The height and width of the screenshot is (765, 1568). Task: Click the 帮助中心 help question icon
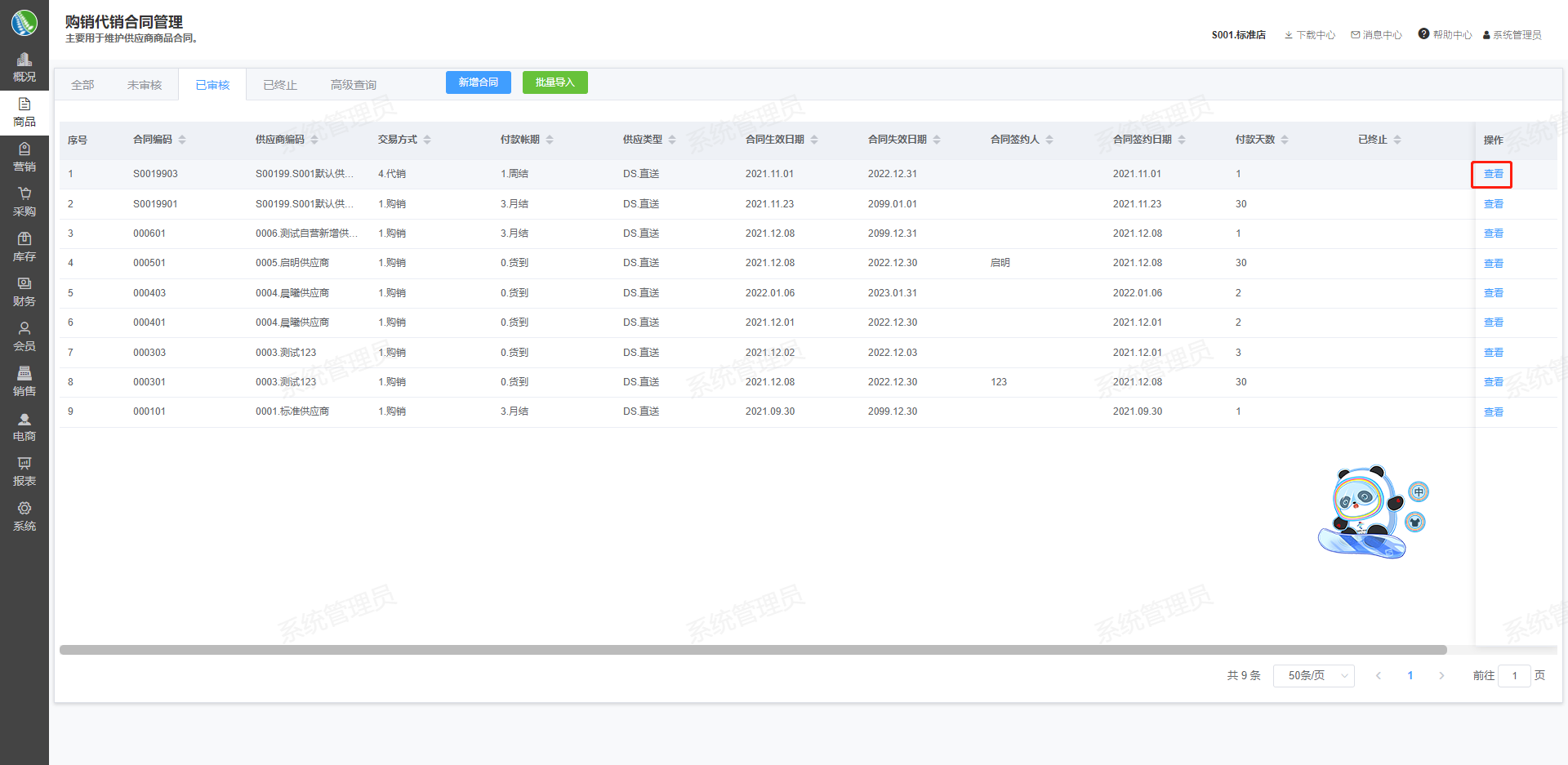click(1423, 34)
